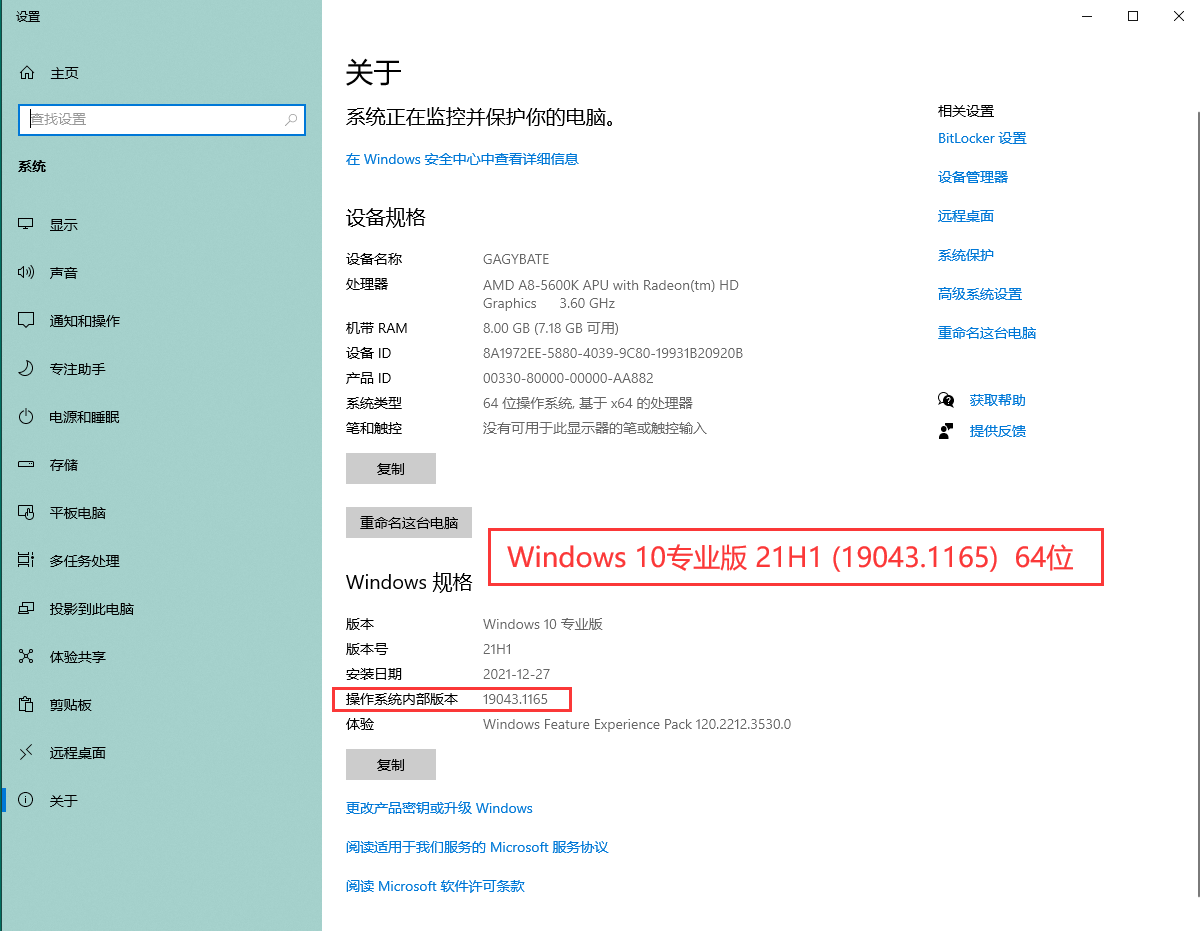Select the Focus assist moon icon
The image size is (1202, 931).
point(27,369)
